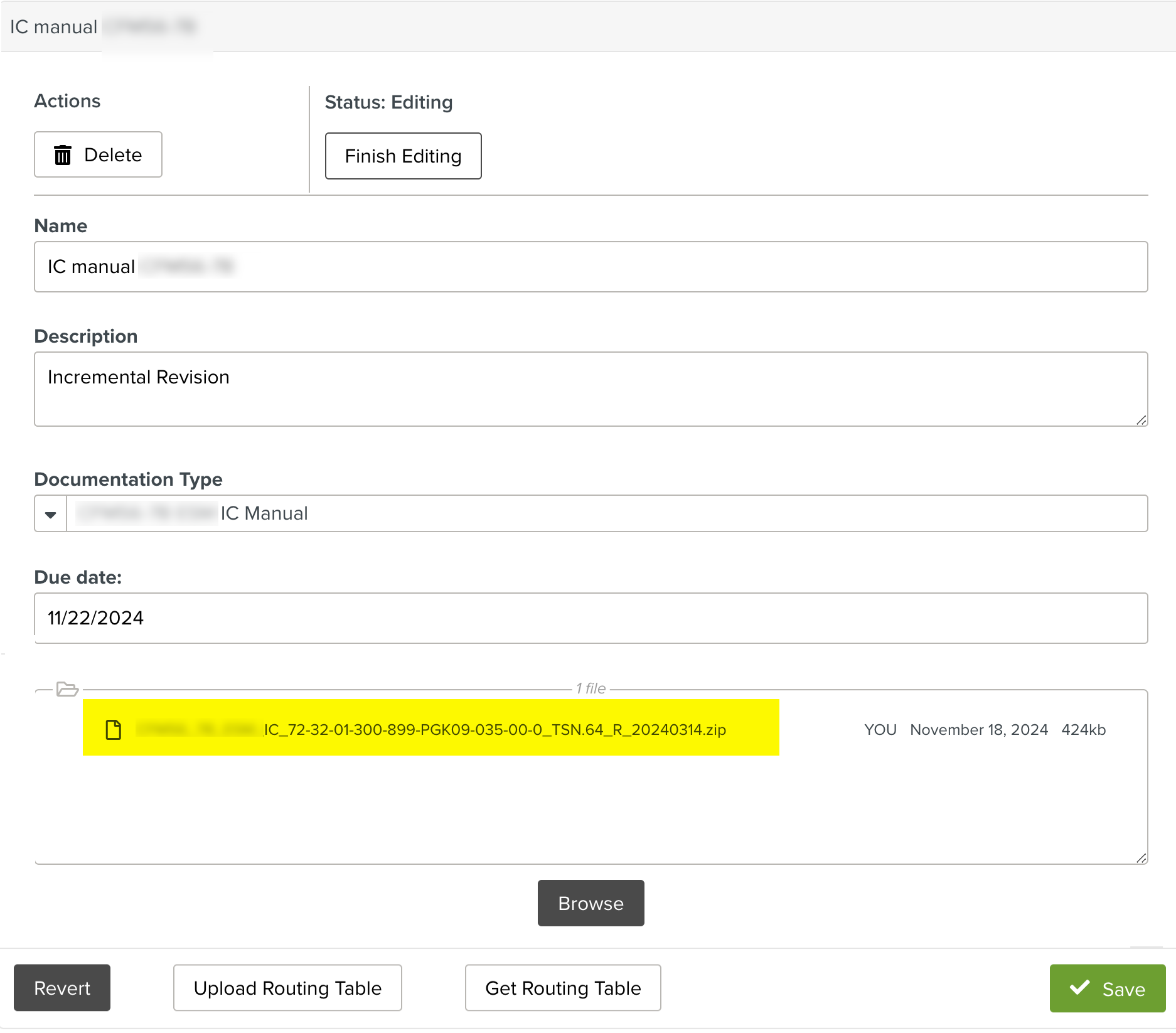Screen dimensions: 1176x1033
Task: Click the checkmark icon on Save
Action: coord(1079,988)
